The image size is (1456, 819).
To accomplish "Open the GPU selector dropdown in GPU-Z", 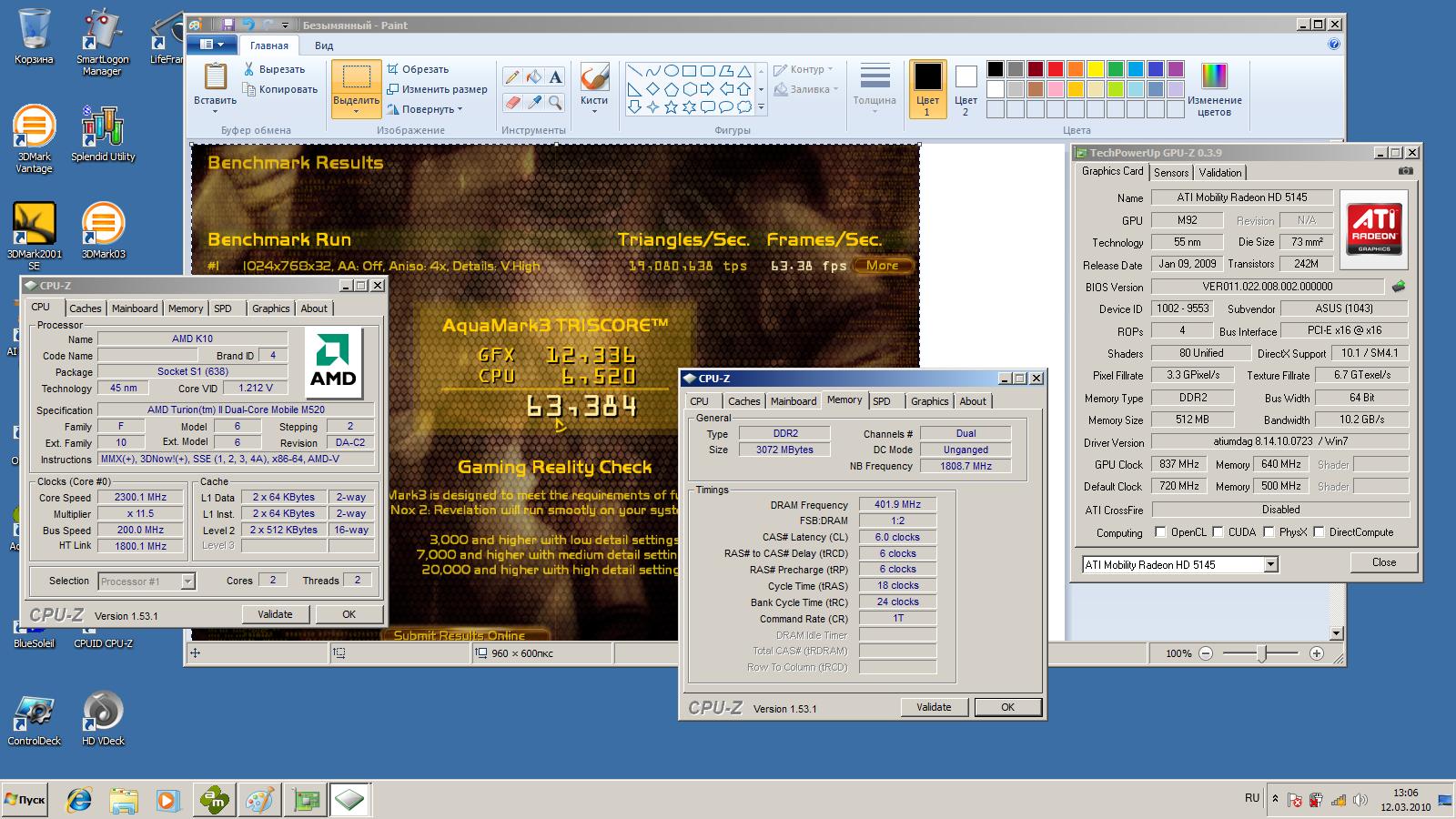I will (x=1270, y=565).
